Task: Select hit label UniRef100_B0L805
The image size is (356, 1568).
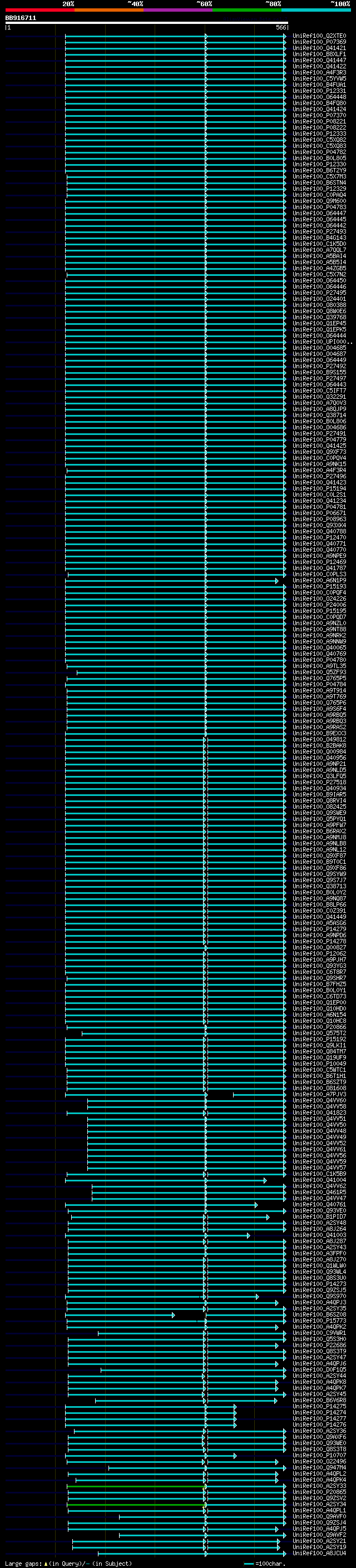Action: pos(319,159)
